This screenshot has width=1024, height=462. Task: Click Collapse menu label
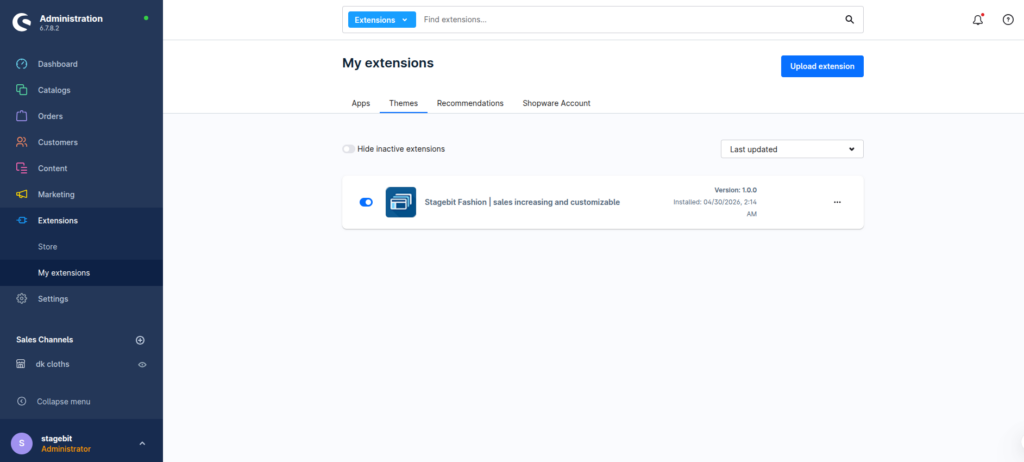[63, 402]
